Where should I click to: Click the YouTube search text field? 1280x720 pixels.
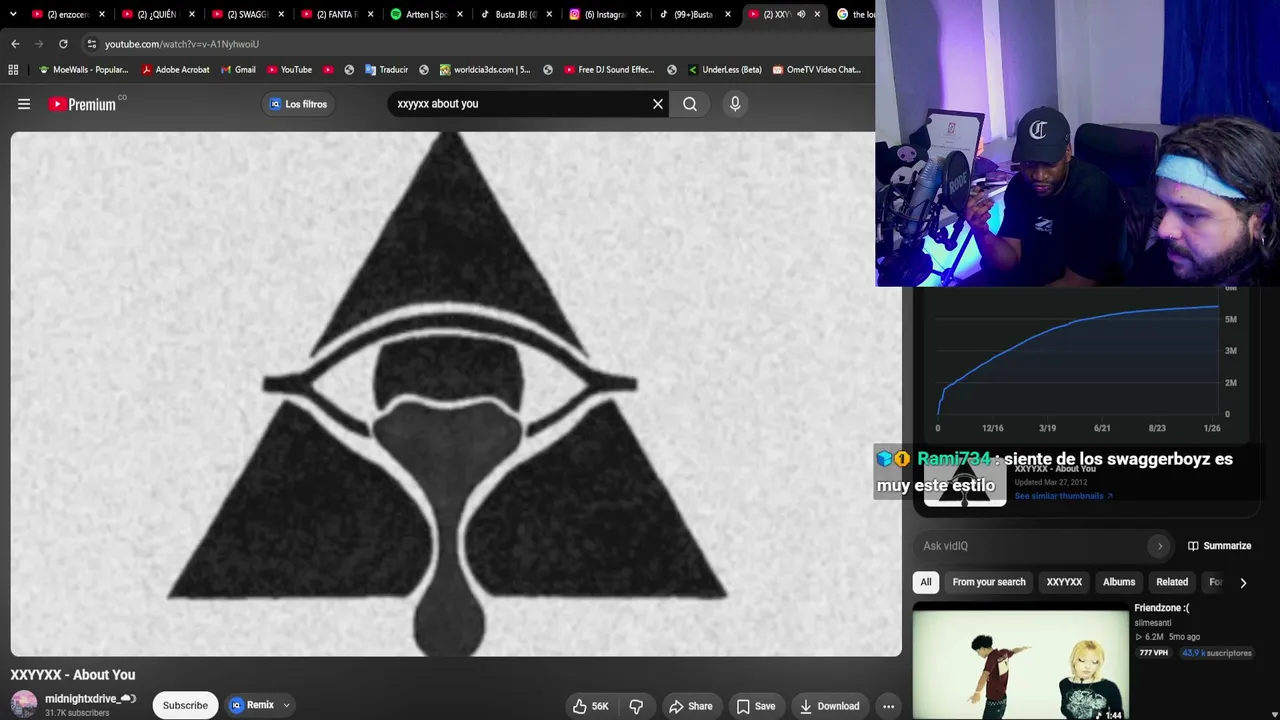pos(520,104)
